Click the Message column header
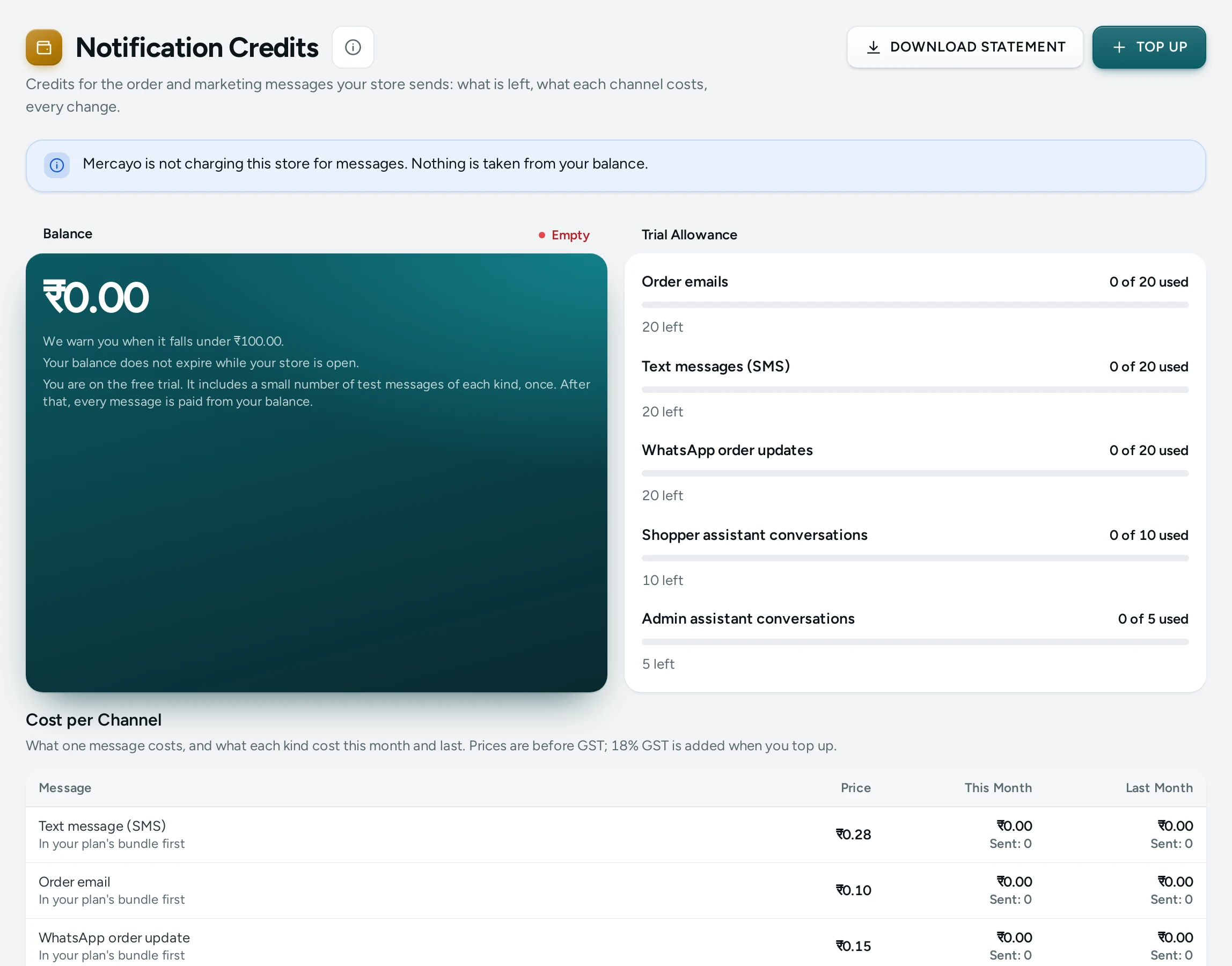This screenshot has height=966, width=1232. pyautogui.click(x=65, y=788)
